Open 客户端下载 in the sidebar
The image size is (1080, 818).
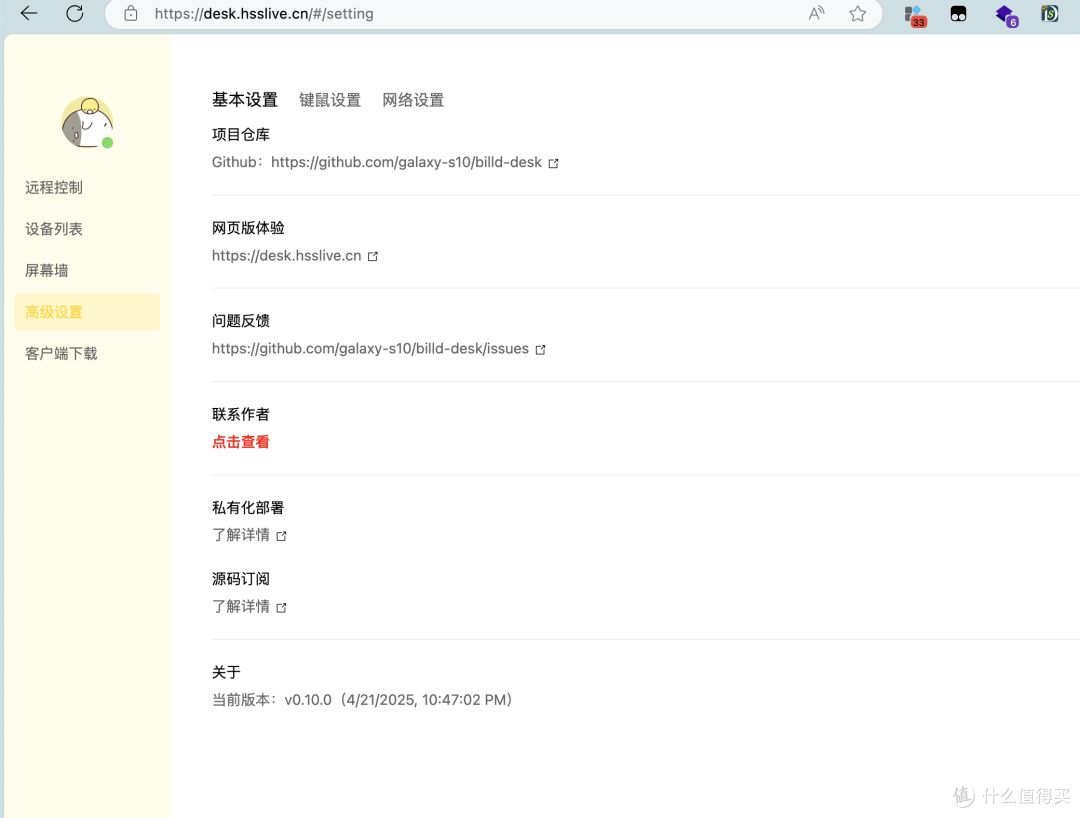coord(61,353)
